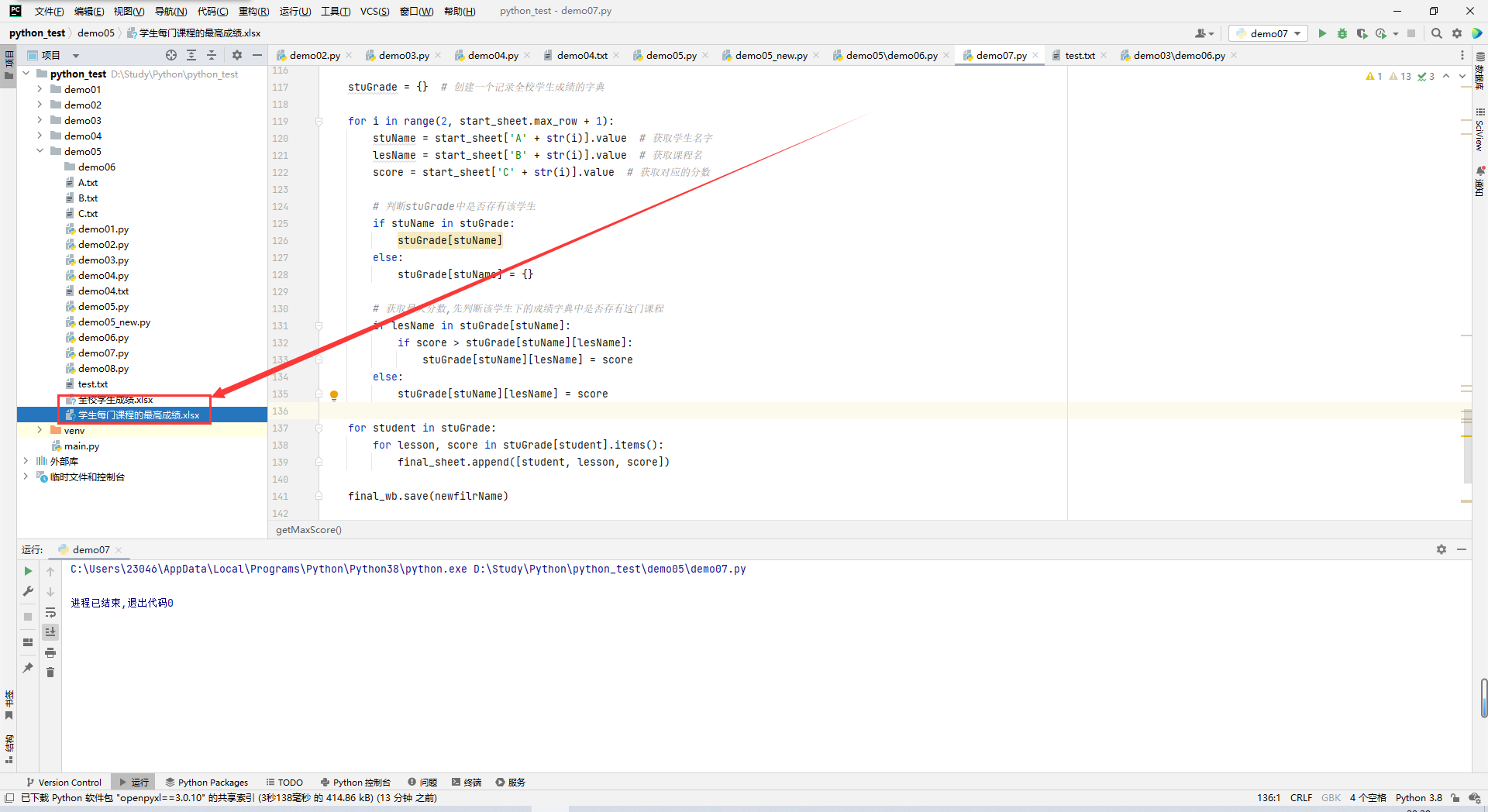1488x812 pixels.
Task: Select 学生每门课程的最高成绩.xlsx in project tree
Action: coord(139,415)
